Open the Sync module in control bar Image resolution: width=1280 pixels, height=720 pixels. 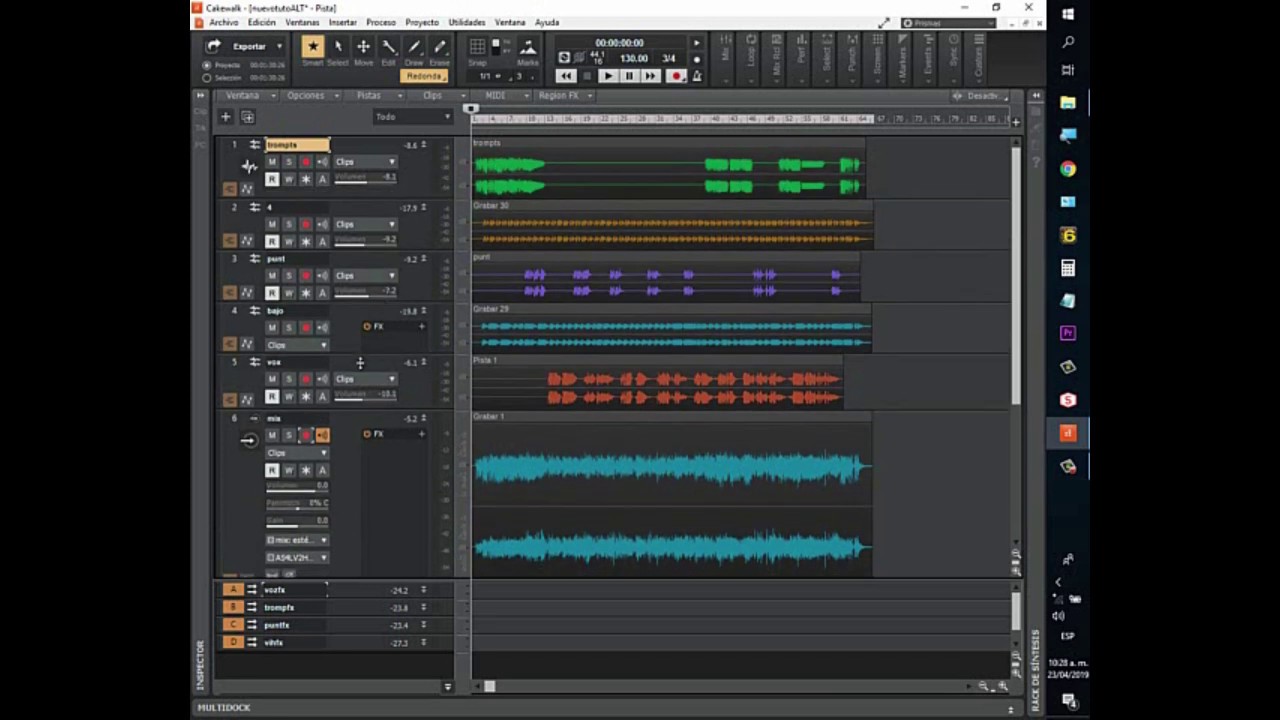(x=953, y=57)
